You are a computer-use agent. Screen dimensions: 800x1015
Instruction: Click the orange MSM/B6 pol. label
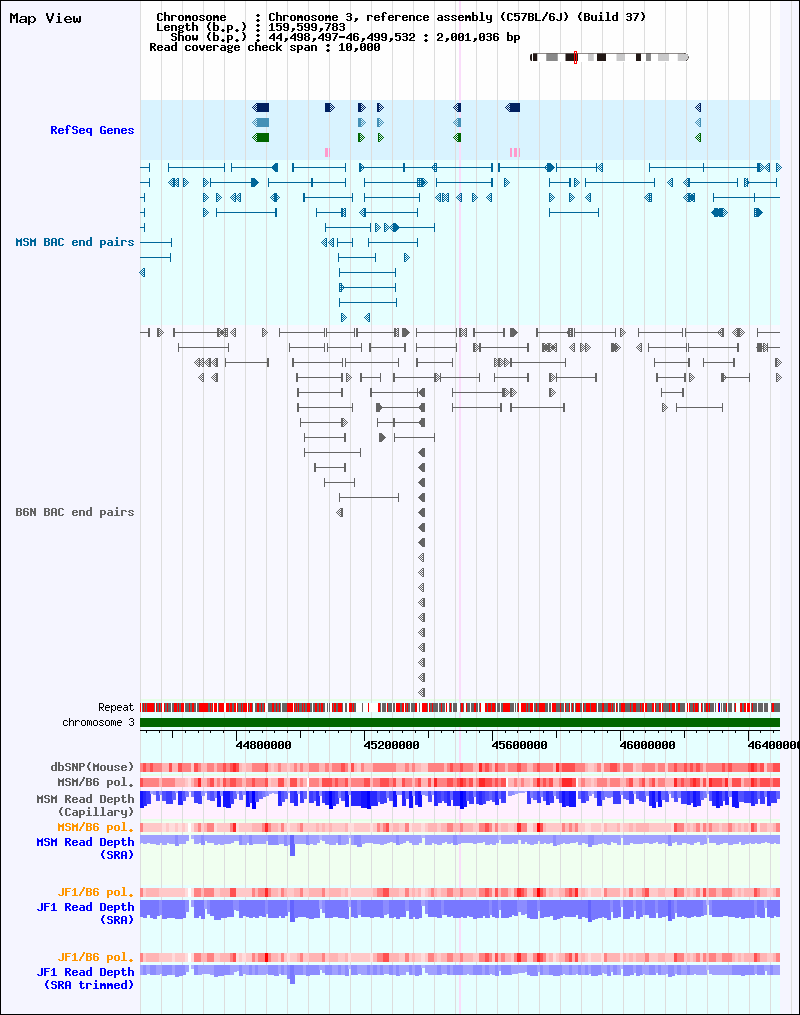click(96, 827)
